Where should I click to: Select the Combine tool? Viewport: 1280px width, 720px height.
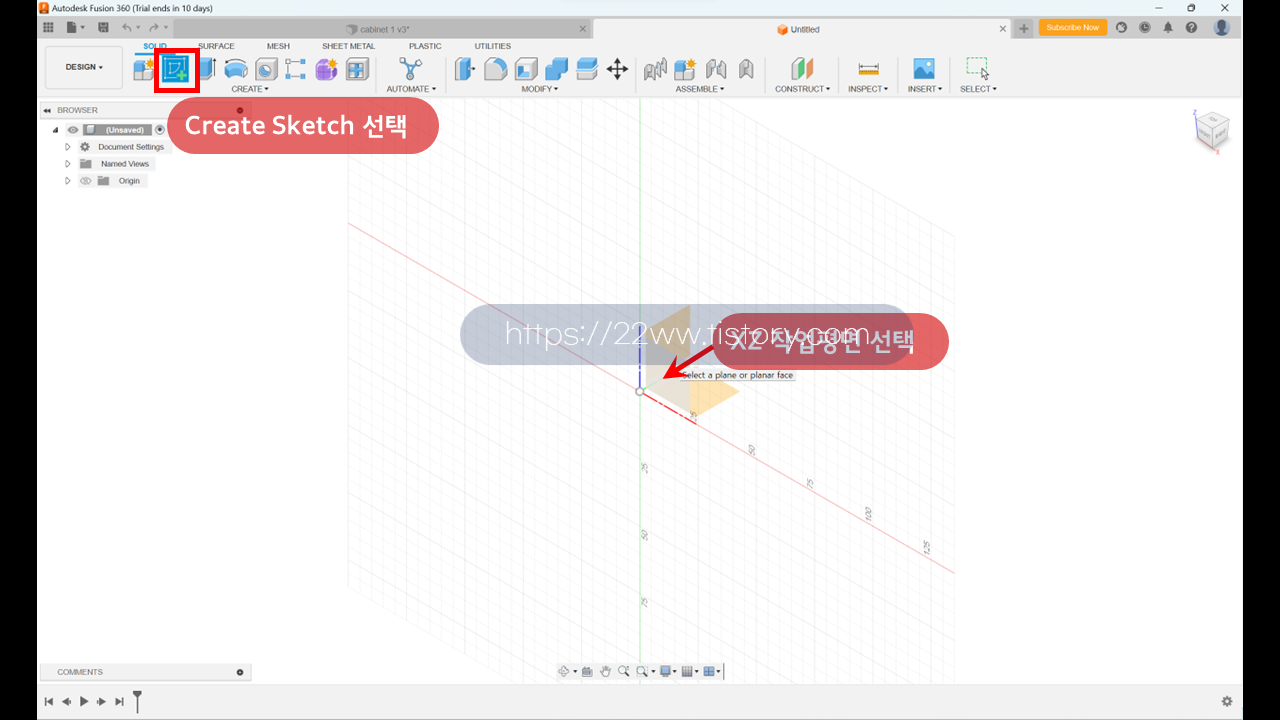click(557, 69)
